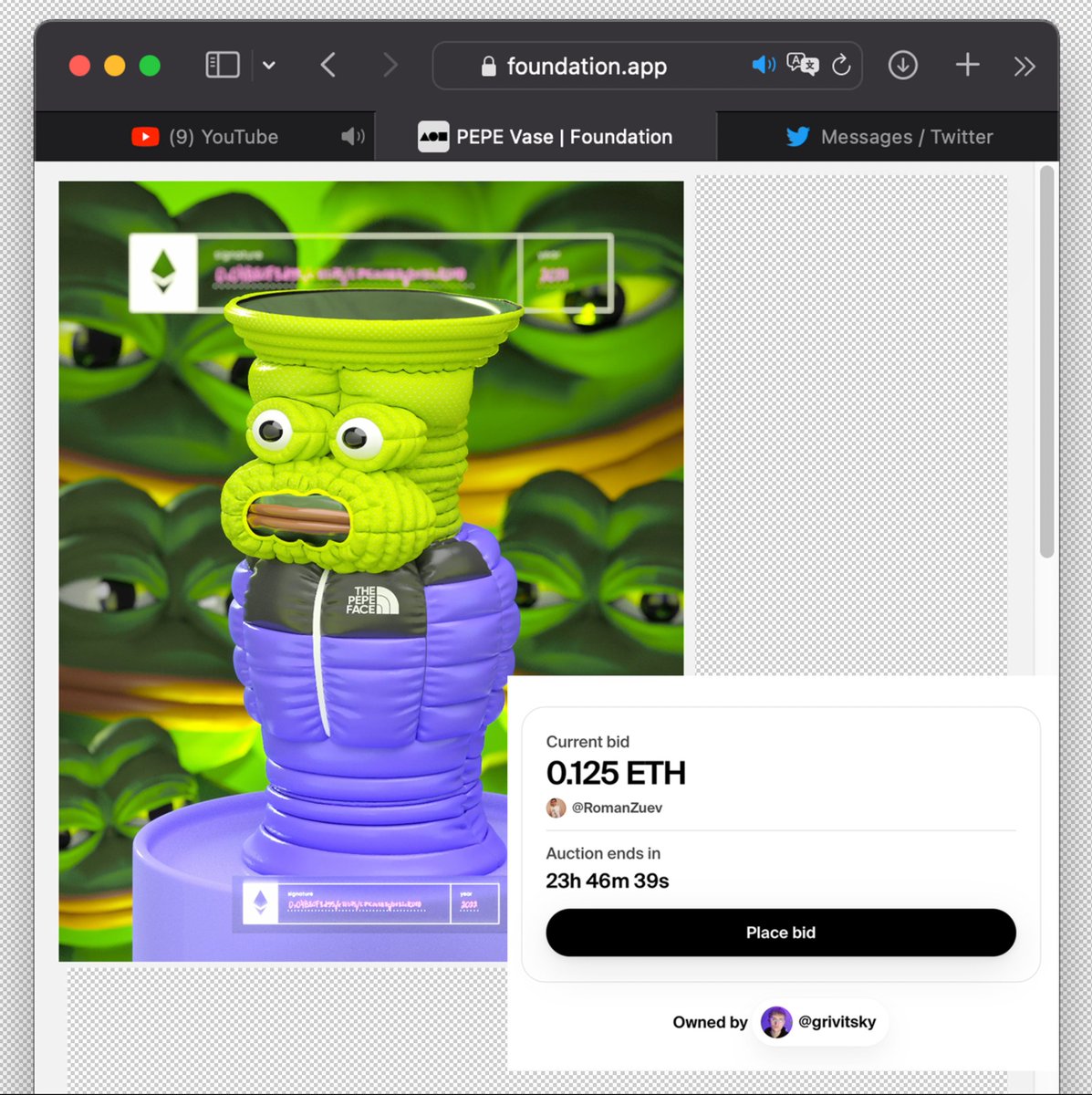Toggle the Safari sidebar icon

tap(223, 66)
